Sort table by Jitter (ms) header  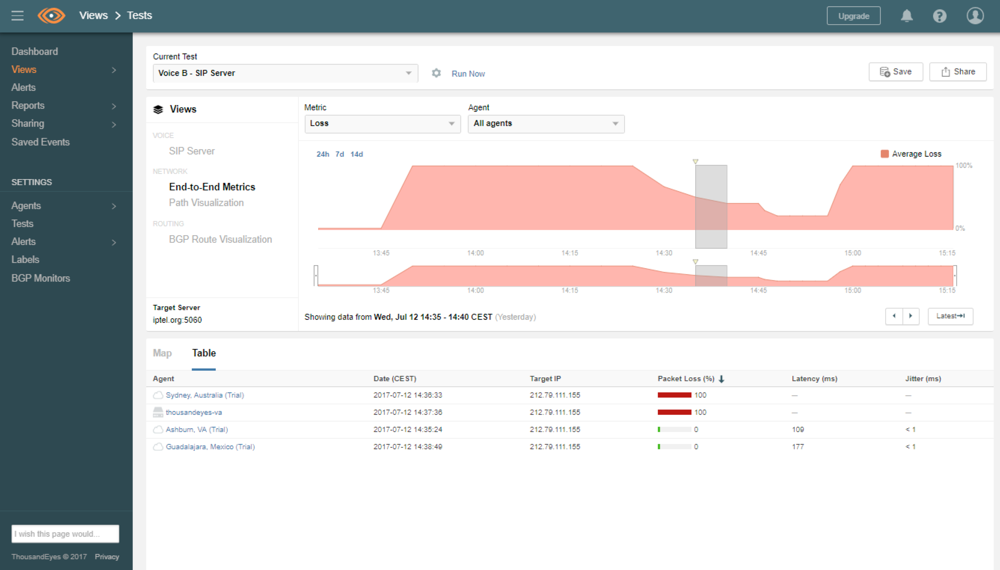(x=923, y=379)
